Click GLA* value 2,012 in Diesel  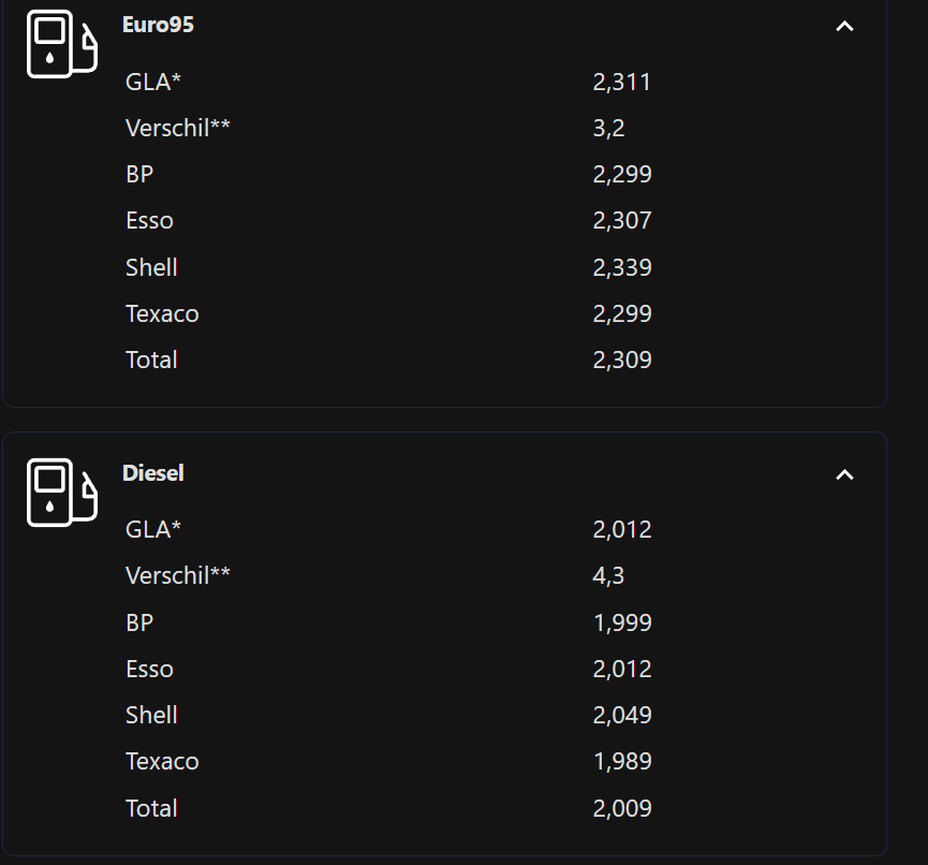622,530
